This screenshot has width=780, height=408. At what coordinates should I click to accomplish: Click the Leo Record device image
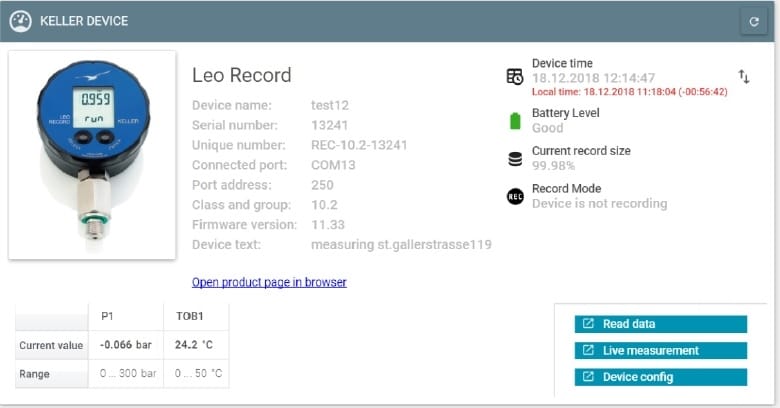coord(93,155)
